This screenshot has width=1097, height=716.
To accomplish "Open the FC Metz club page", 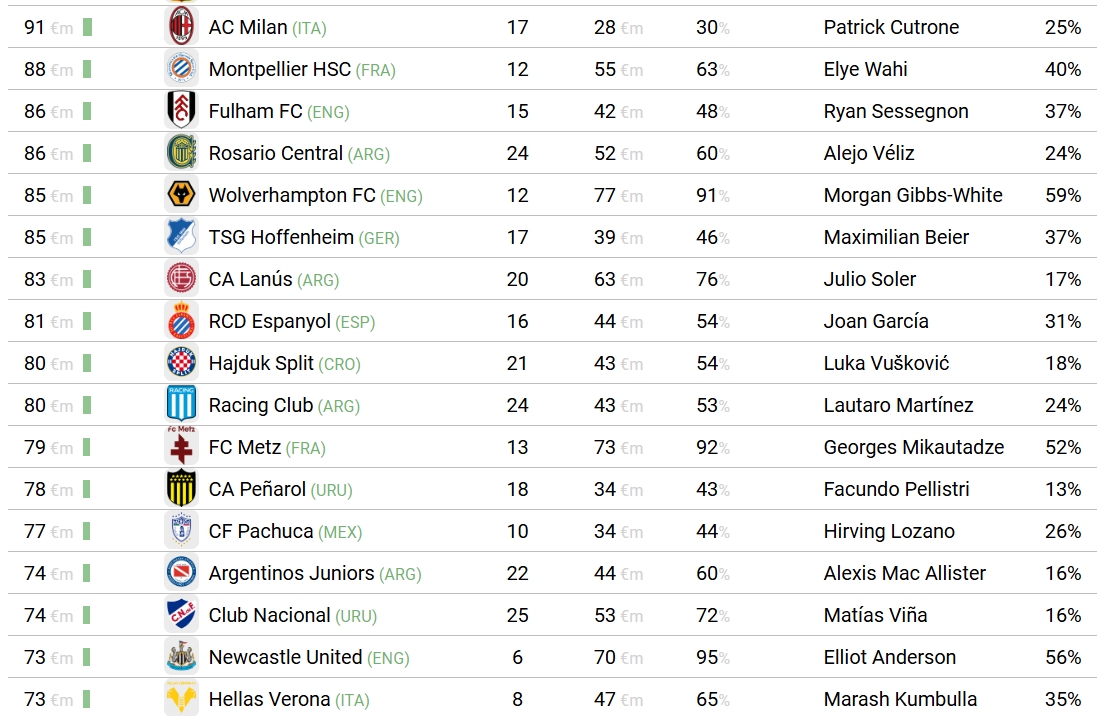I will click(244, 447).
